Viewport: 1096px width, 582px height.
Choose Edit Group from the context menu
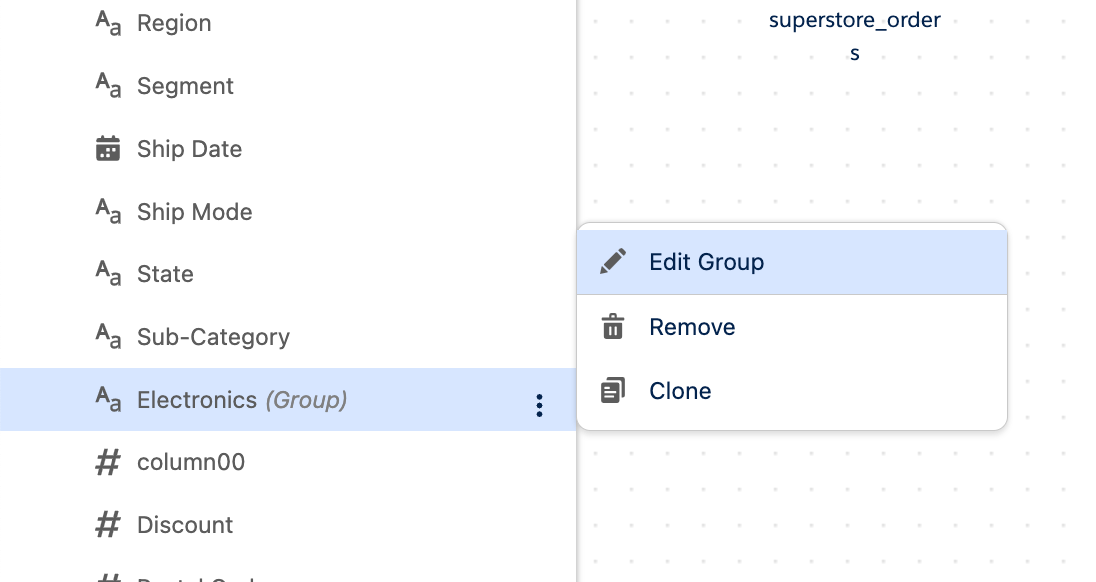coord(706,262)
